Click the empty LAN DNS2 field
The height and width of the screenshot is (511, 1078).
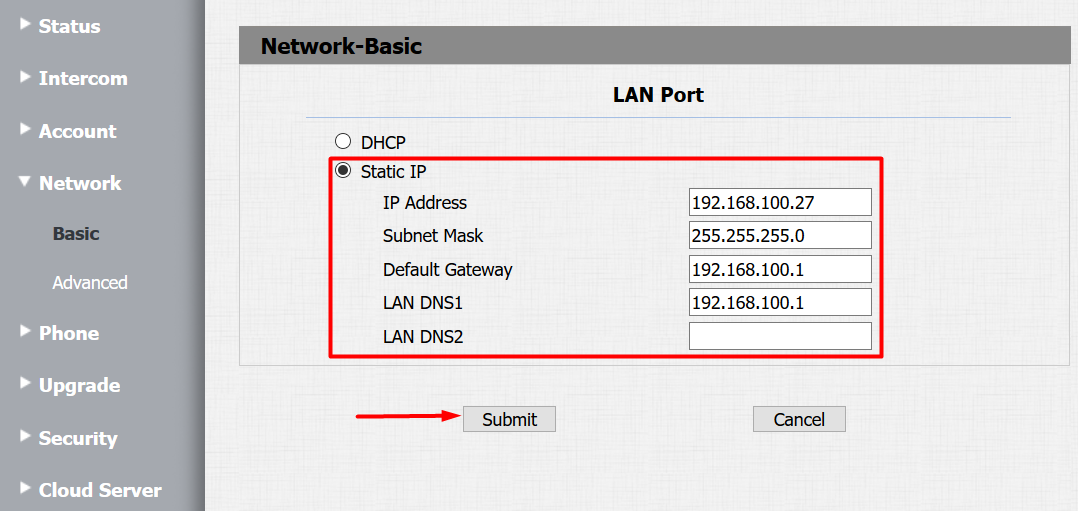click(780, 336)
